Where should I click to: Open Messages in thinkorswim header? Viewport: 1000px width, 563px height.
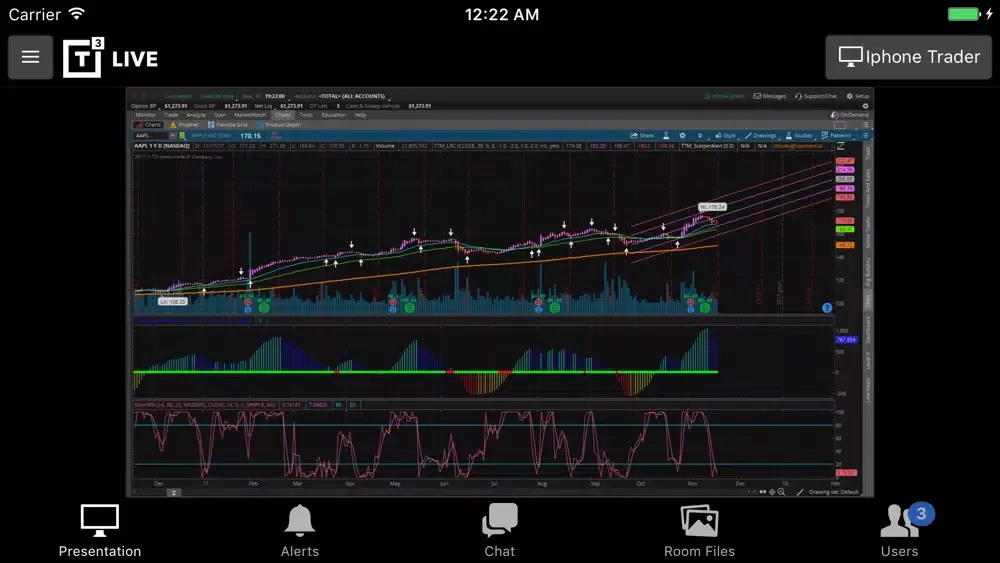[x=770, y=96]
